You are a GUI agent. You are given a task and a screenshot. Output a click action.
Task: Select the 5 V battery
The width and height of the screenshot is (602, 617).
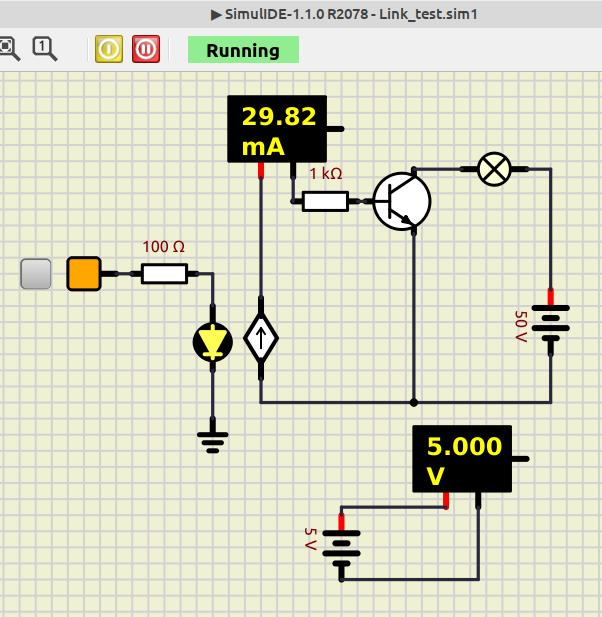tap(342, 547)
